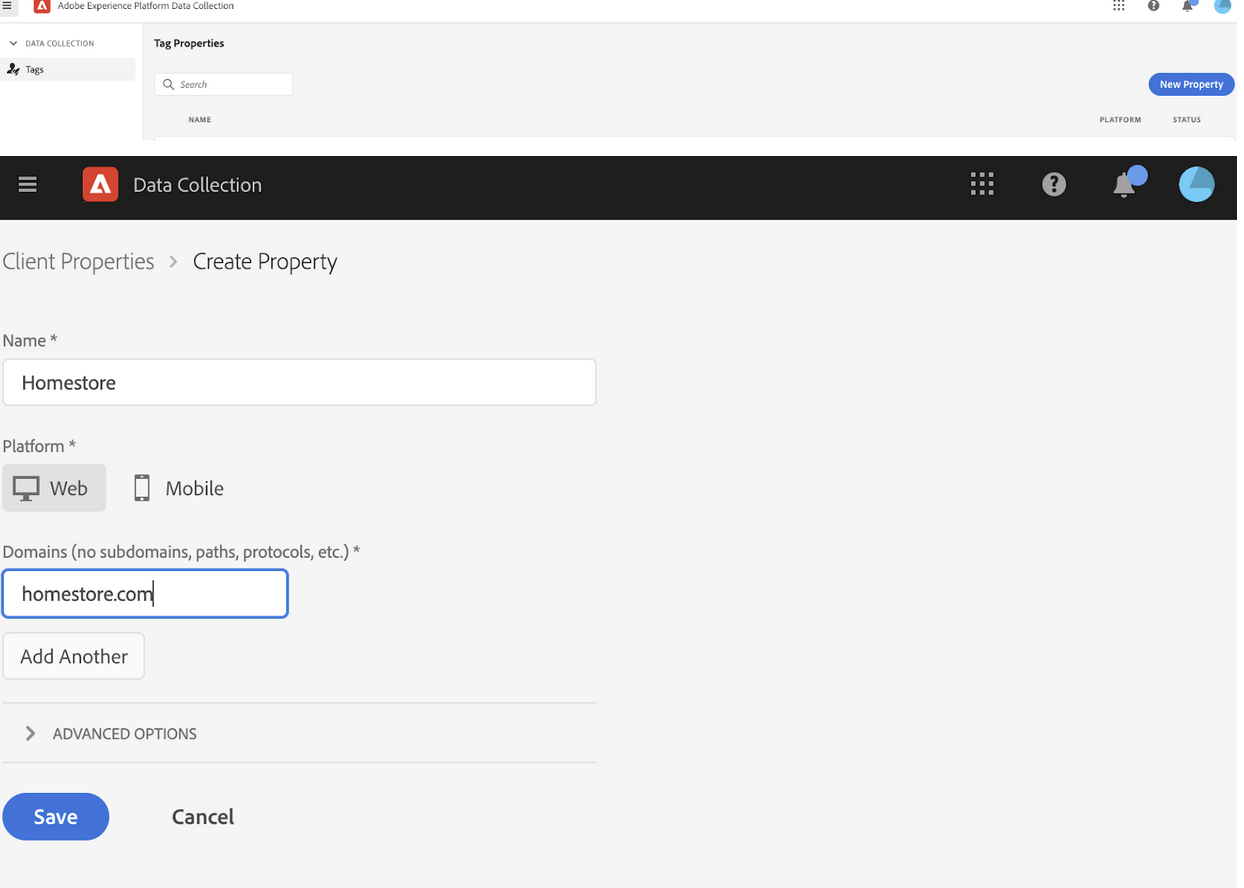Click the domain field with homestore.com

[x=145, y=594]
